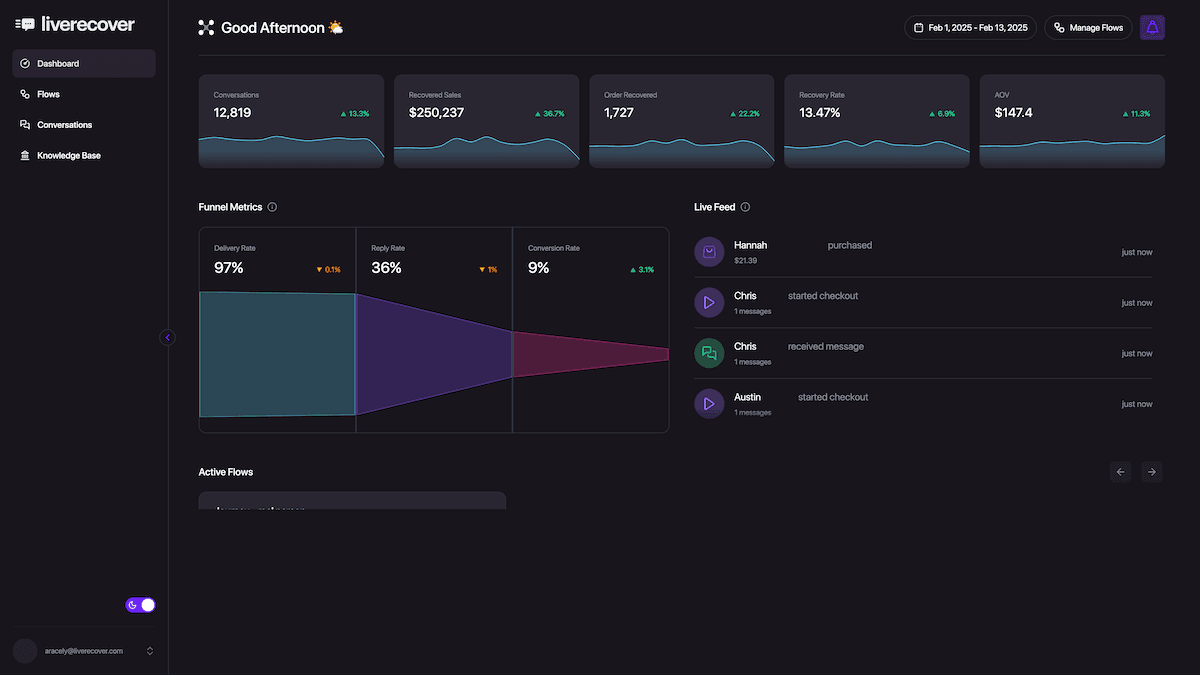Open the Feb 1 – Feb 13 date range picker

[970, 27]
